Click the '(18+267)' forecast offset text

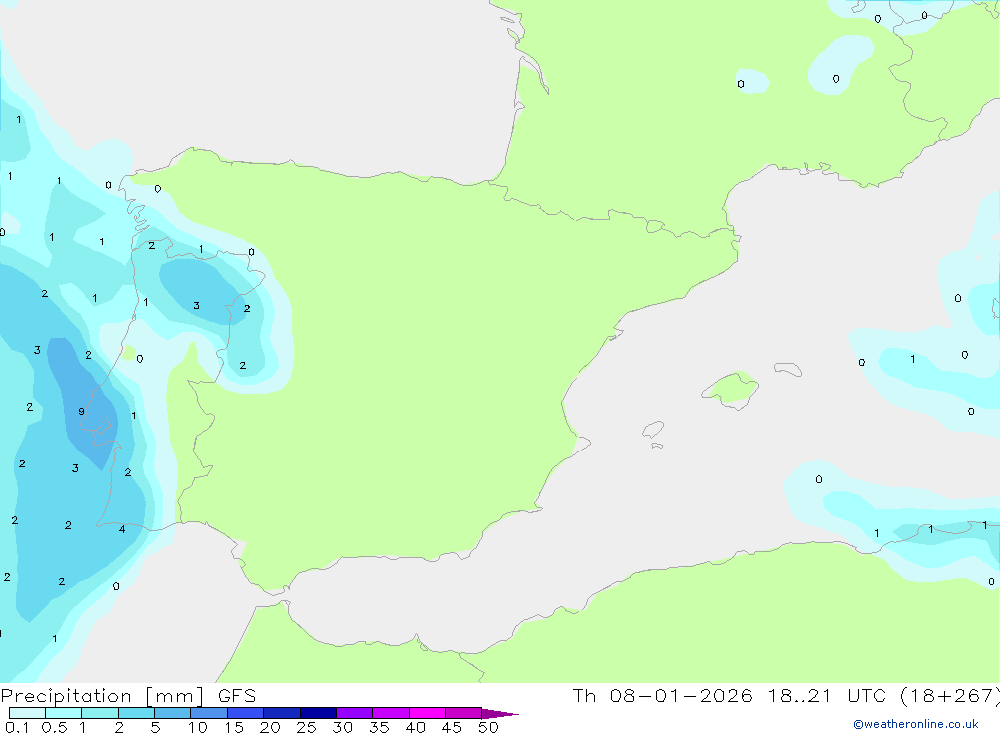click(x=950, y=696)
